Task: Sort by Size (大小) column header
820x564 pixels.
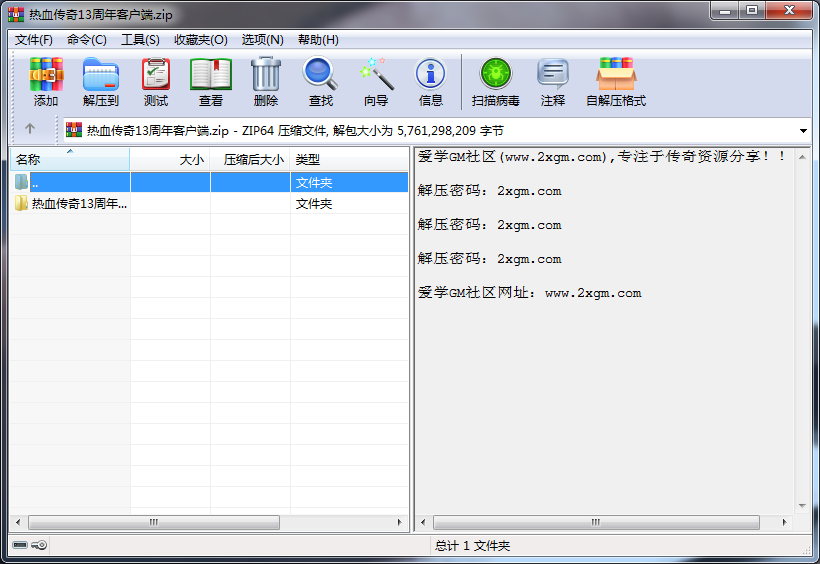Action: click(170, 159)
